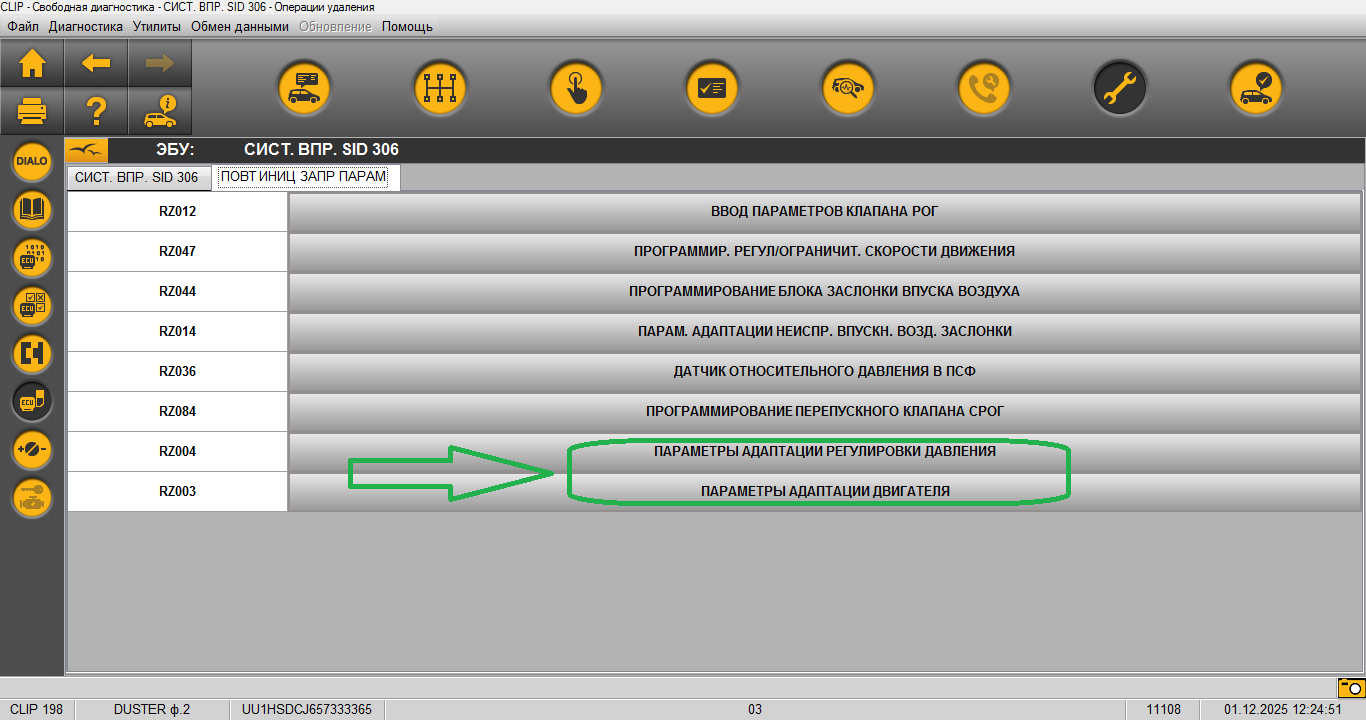
Task: Select the wrench repair icon
Action: click(1119, 88)
